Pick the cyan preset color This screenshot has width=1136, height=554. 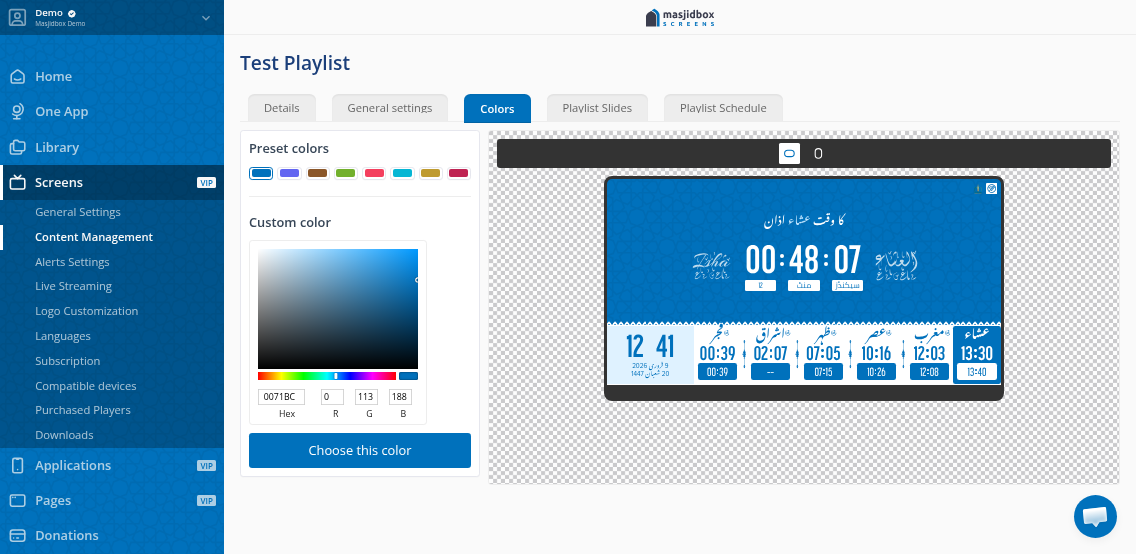(x=402, y=173)
